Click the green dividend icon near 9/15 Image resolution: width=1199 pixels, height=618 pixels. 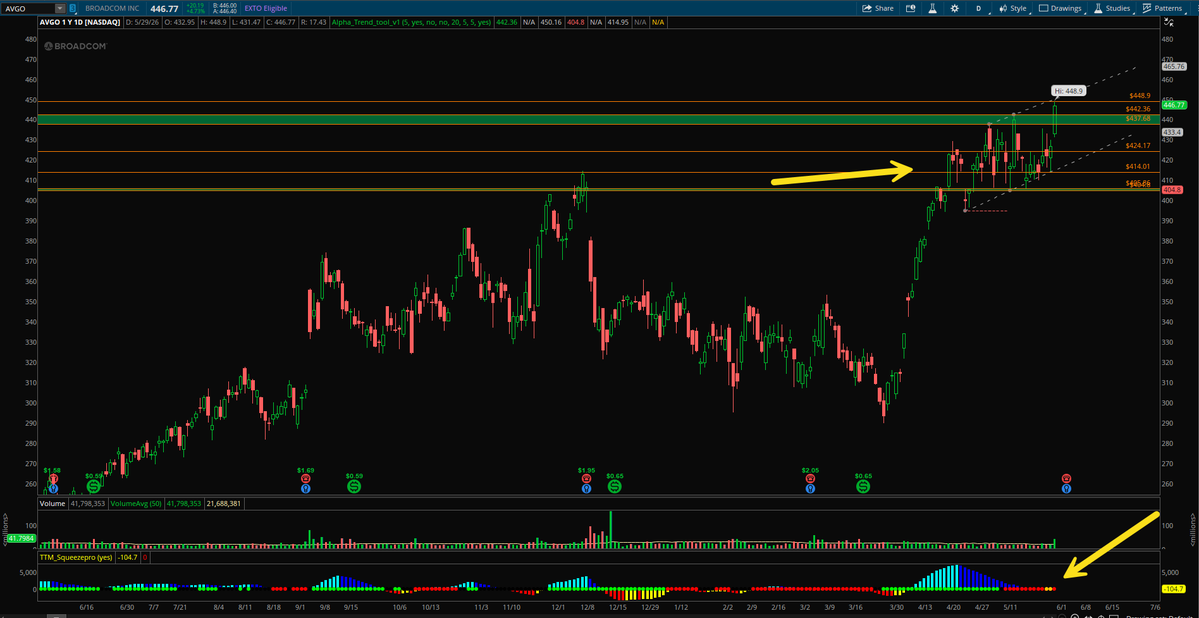[x=354, y=486]
